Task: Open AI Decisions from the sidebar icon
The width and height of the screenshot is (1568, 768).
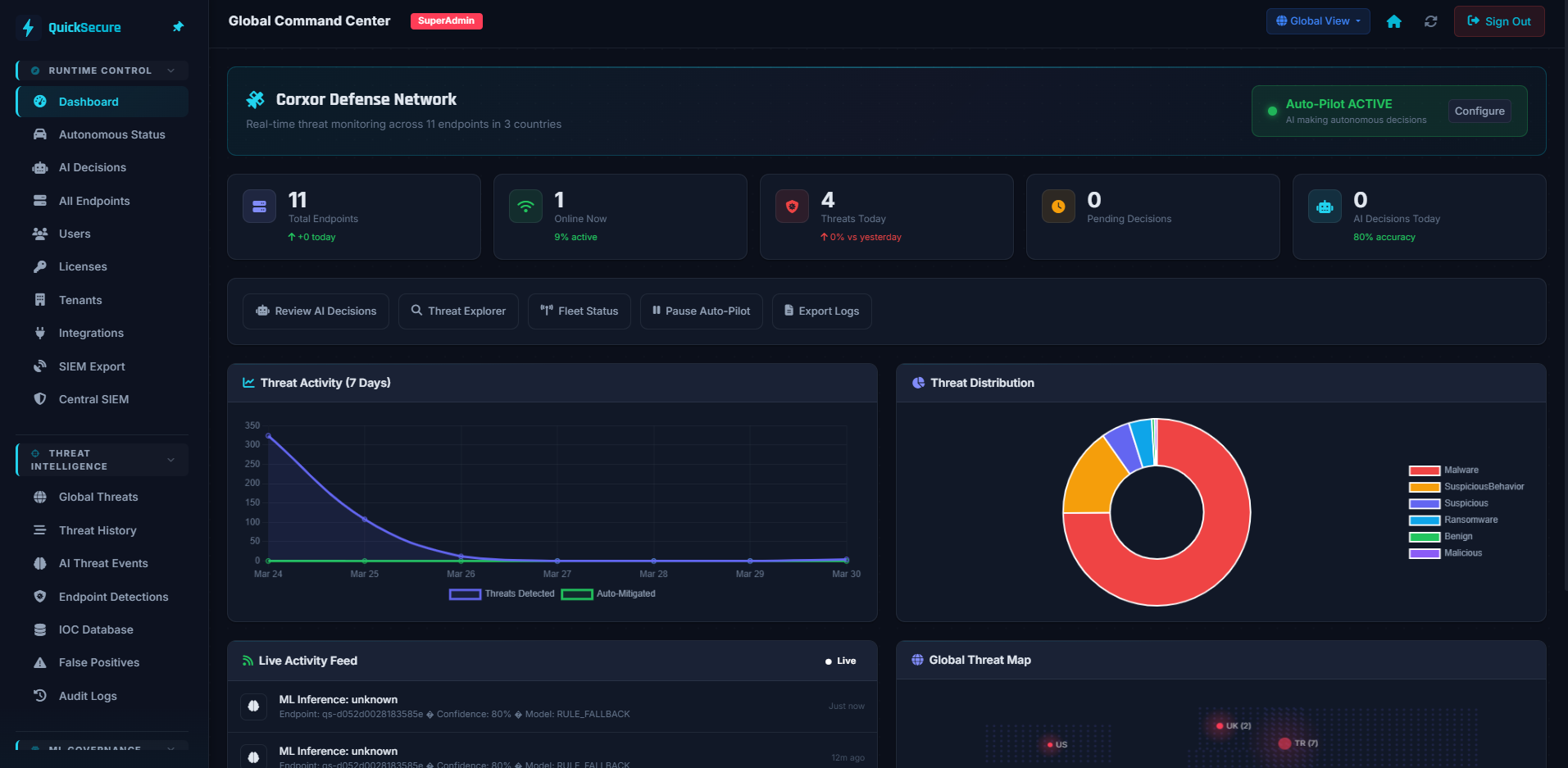Action: point(39,167)
